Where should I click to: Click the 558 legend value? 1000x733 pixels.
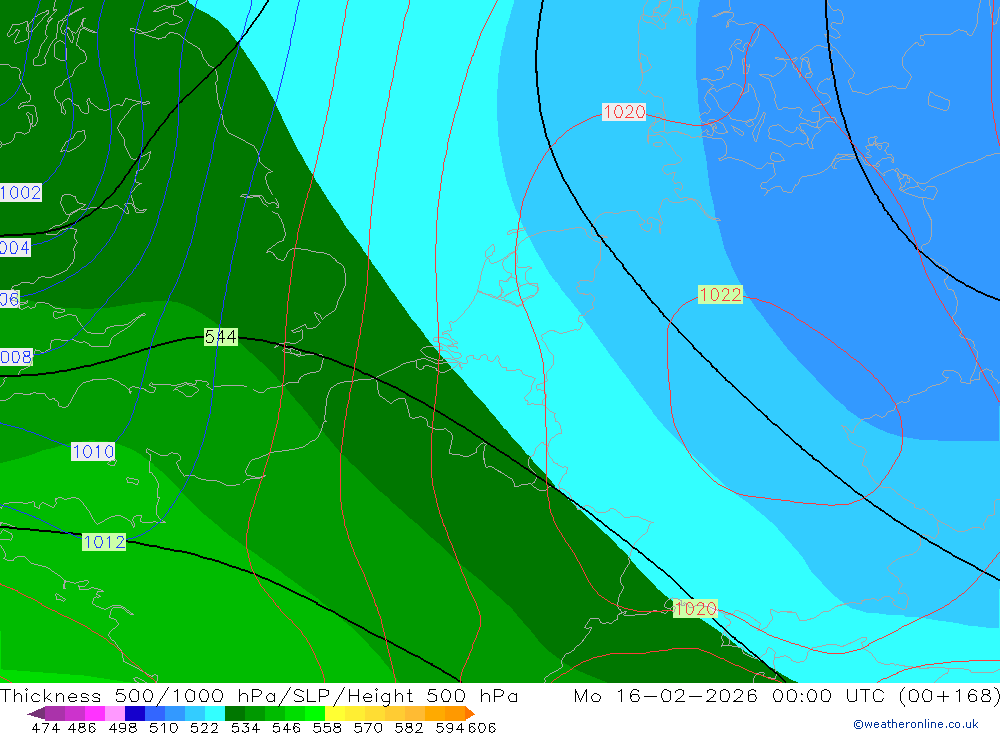[327, 727]
